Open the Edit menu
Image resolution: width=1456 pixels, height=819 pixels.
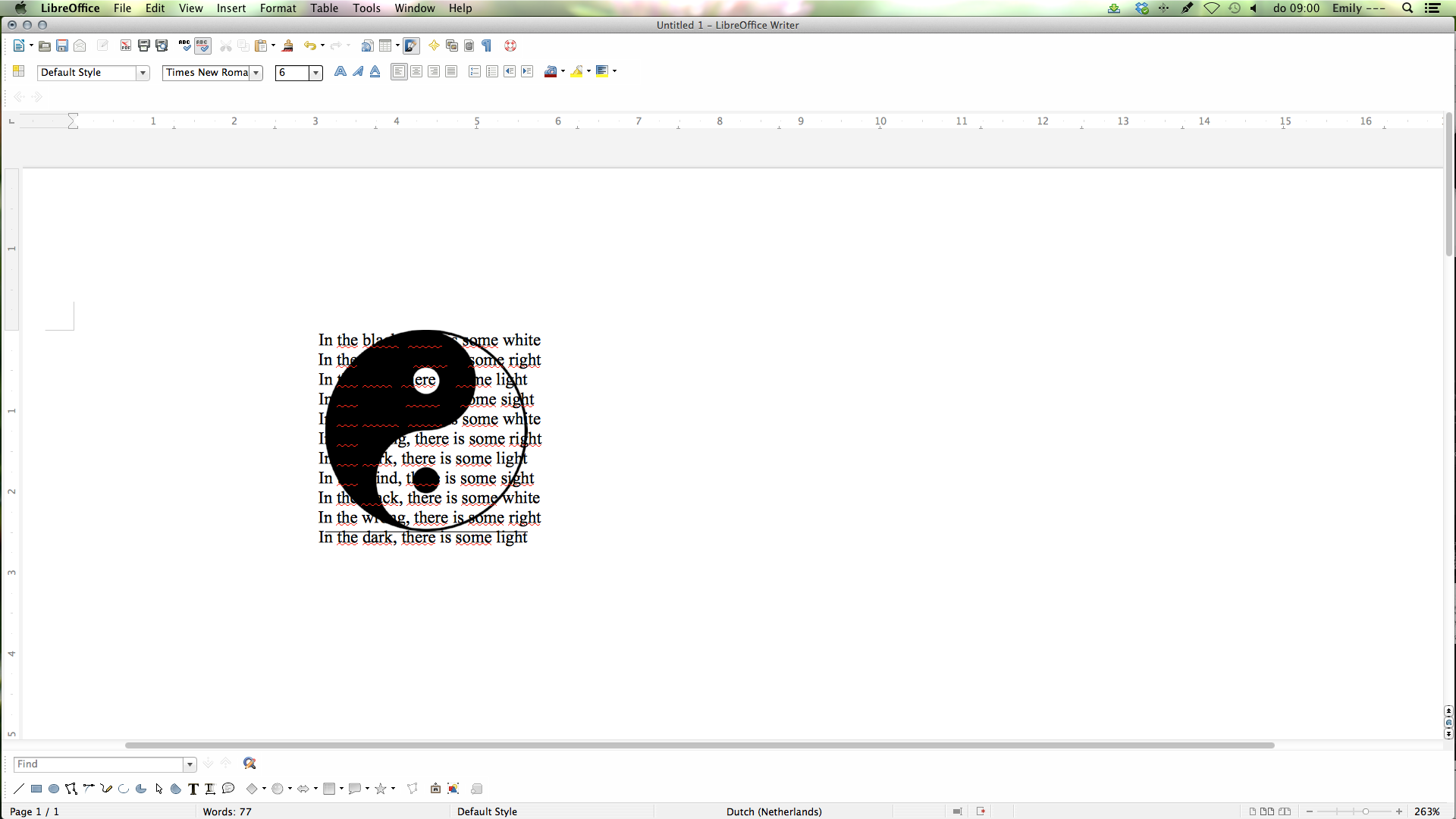(155, 8)
